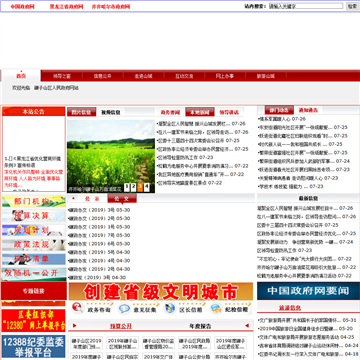Open document 碾政办发（2019）7号 05-30
360x360 pixels.
click(x=99, y=235)
